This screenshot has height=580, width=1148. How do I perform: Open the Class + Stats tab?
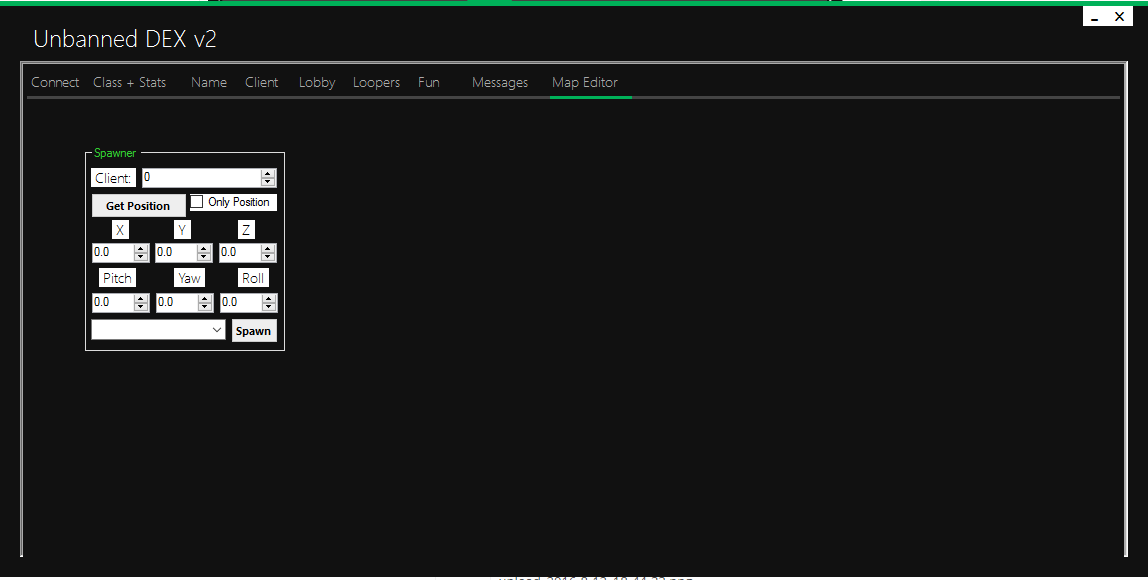[x=129, y=83]
